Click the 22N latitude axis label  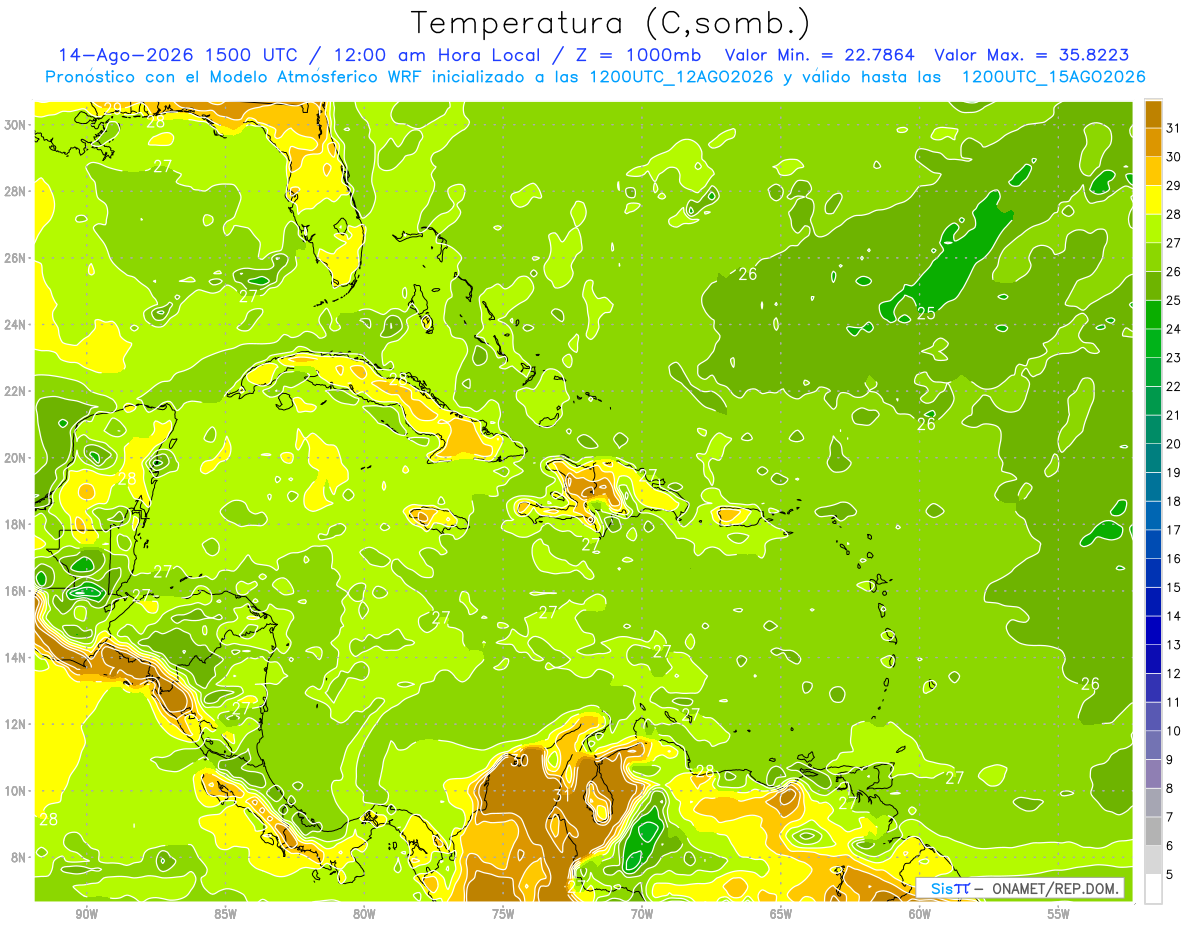pos(16,391)
